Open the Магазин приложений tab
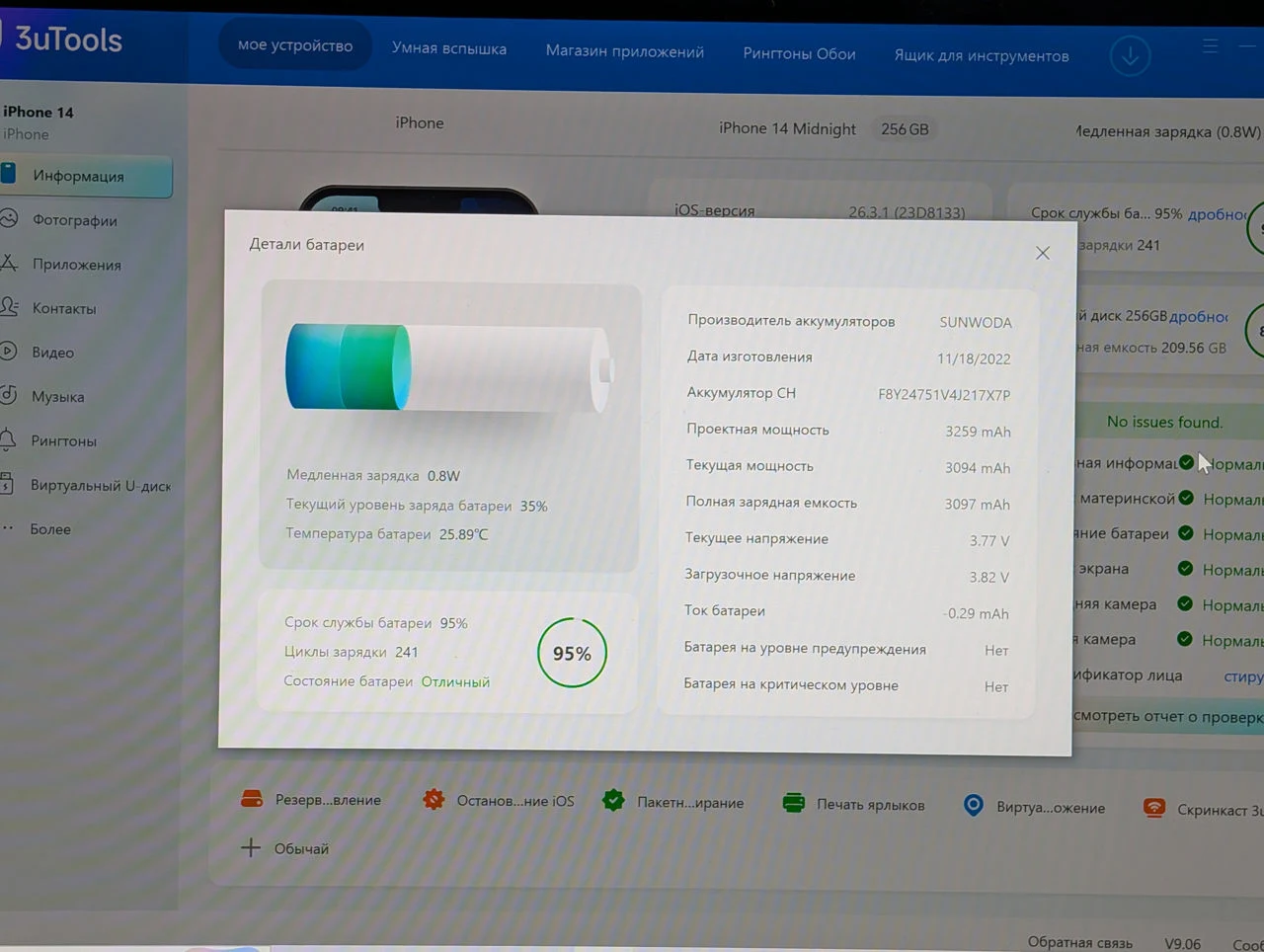1264x952 pixels. 625,51
